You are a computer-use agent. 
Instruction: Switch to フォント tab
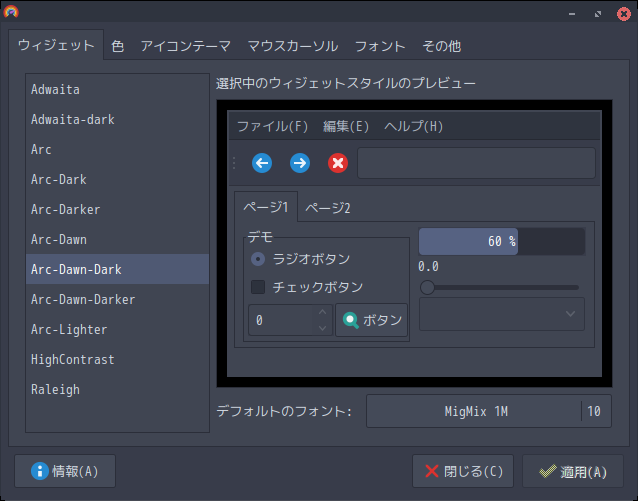pyautogui.click(x=380, y=46)
